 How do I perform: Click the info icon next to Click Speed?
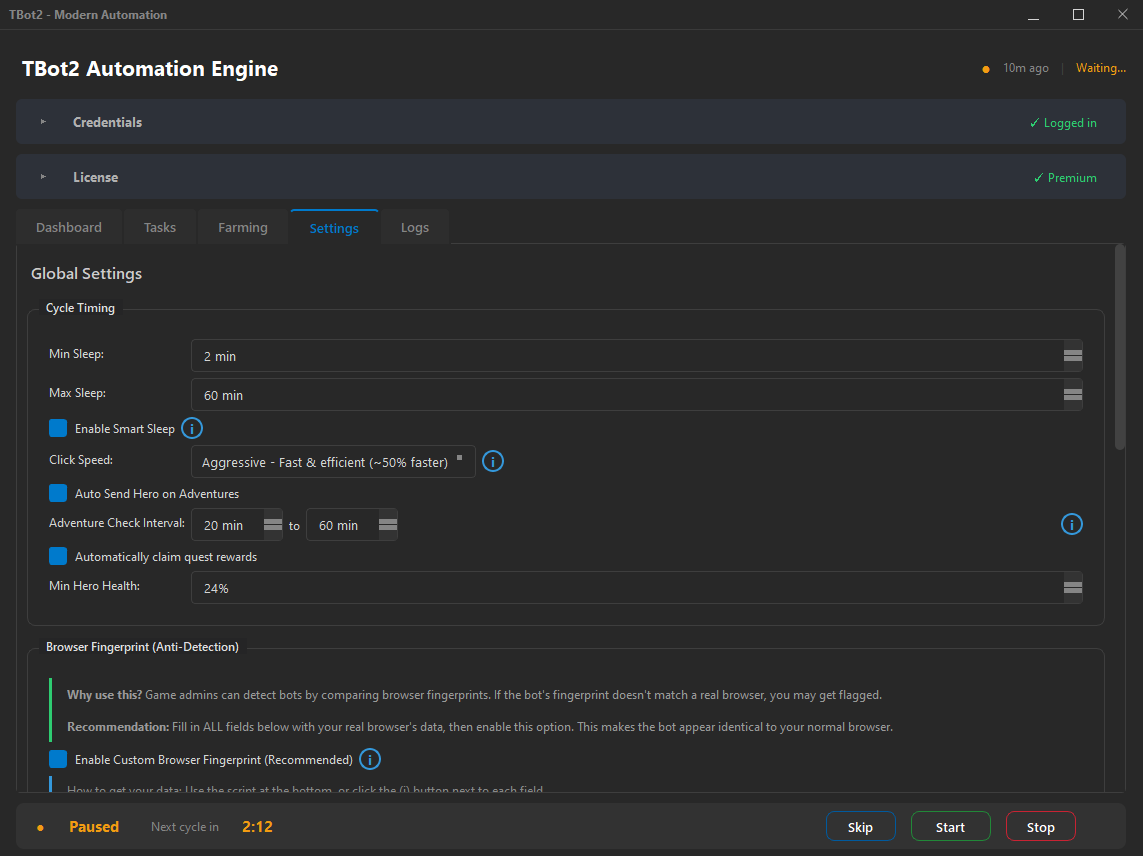pyautogui.click(x=493, y=461)
